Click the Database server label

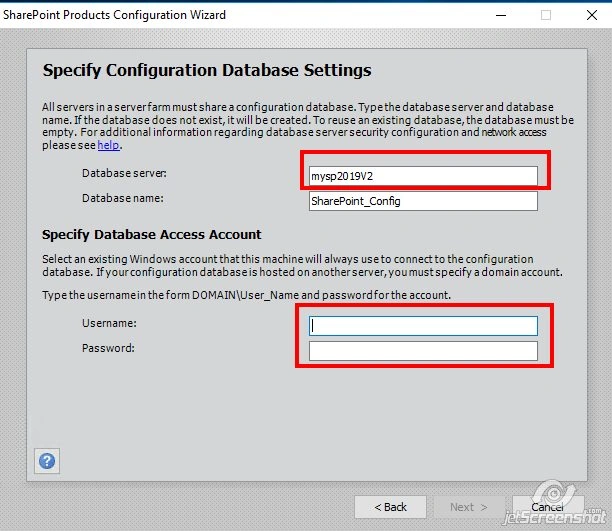pyautogui.click(x=124, y=173)
